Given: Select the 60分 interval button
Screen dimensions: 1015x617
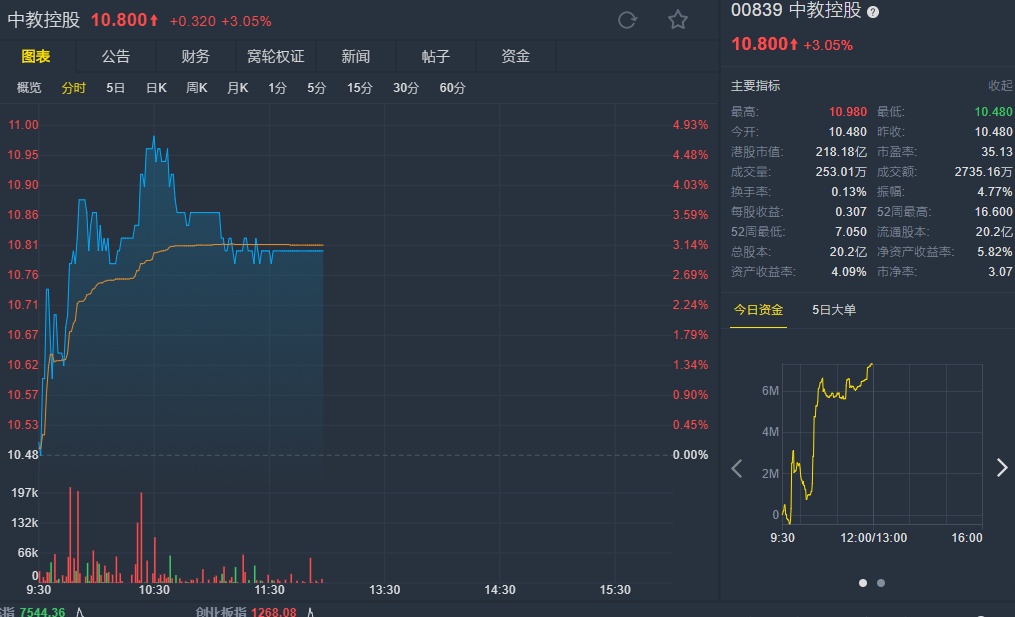Looking at the screenshot, I should (452, 88).
